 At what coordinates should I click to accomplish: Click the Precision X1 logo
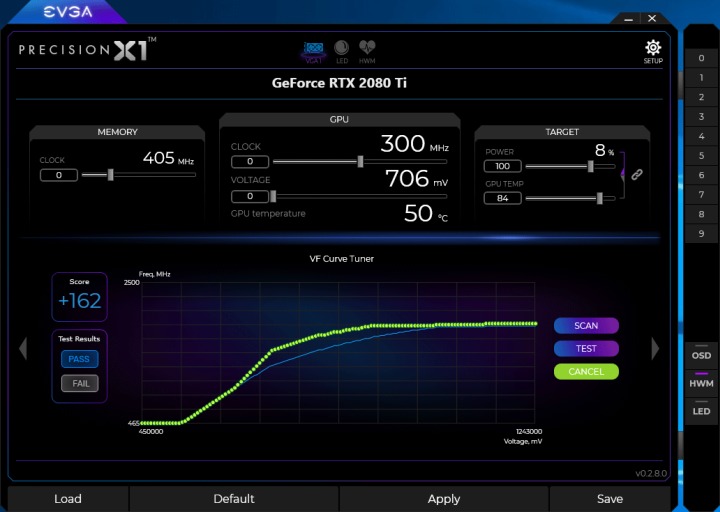pyautogui.click(x=87, y=49)
